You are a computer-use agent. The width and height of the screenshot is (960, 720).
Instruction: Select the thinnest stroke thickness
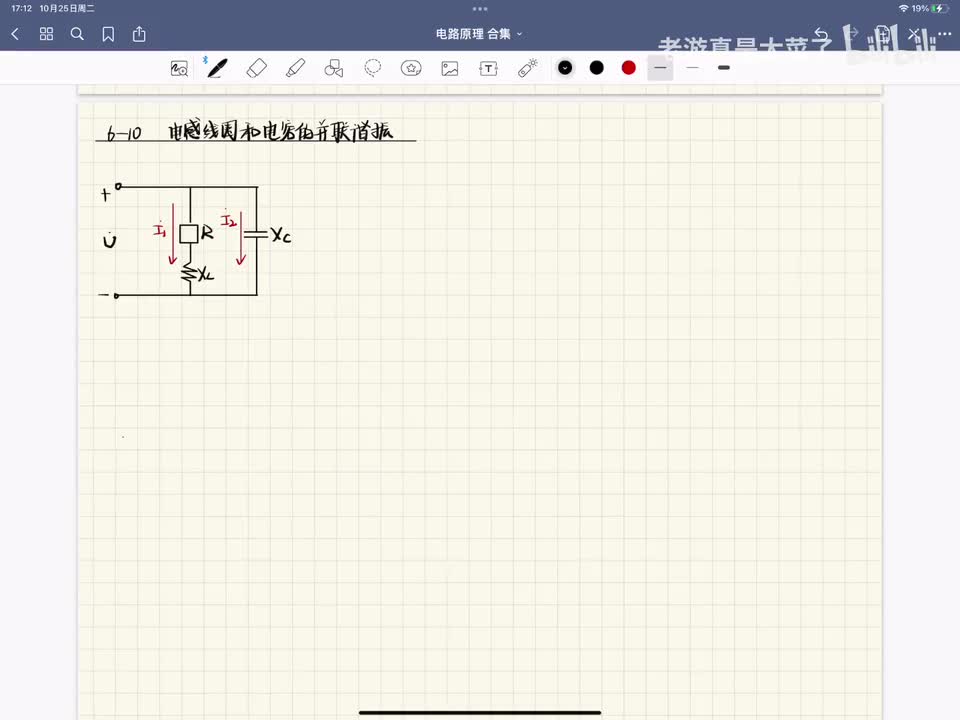[x=692, y=68]
